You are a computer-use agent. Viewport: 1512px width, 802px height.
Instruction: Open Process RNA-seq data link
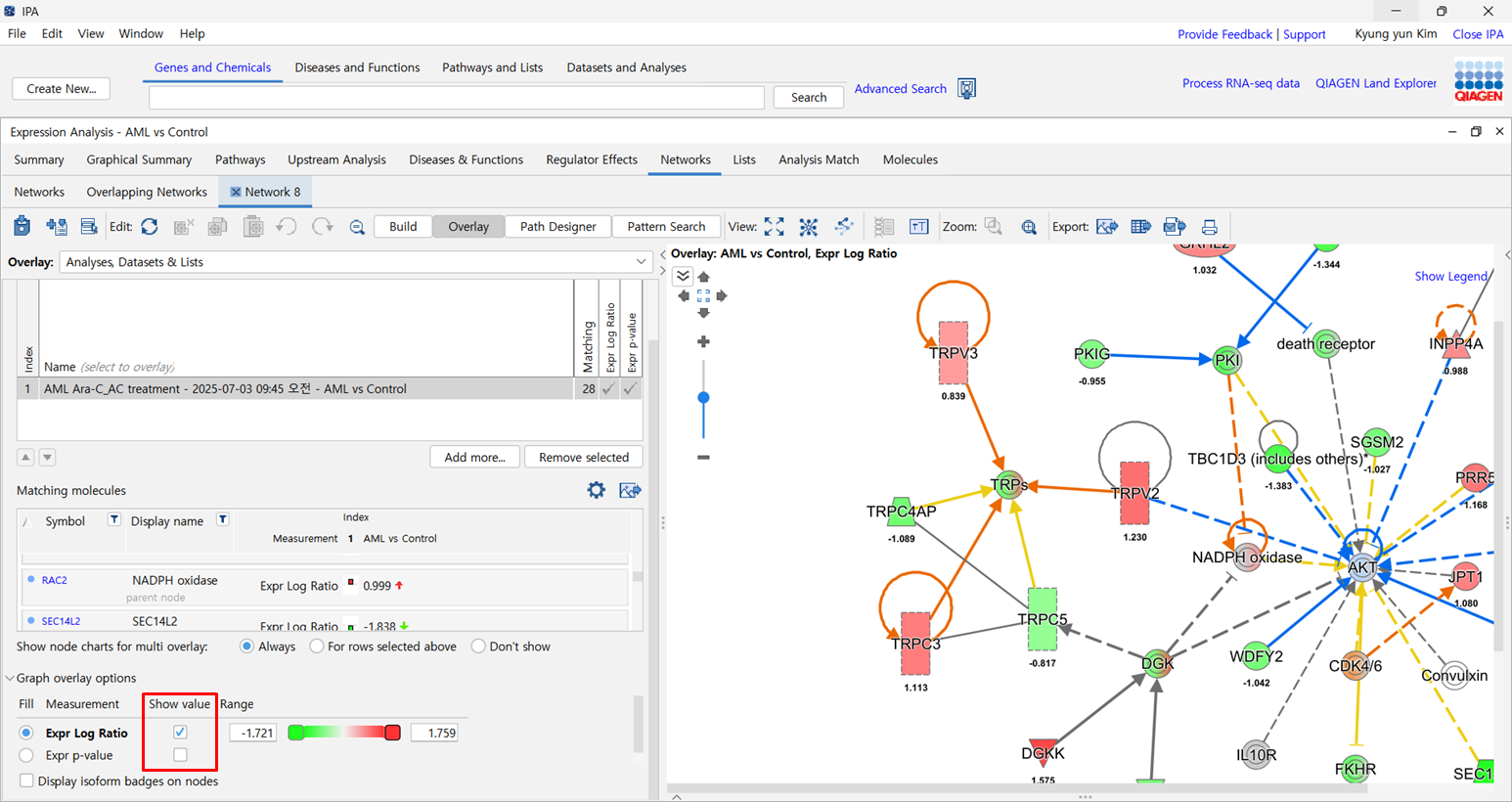1240,83
